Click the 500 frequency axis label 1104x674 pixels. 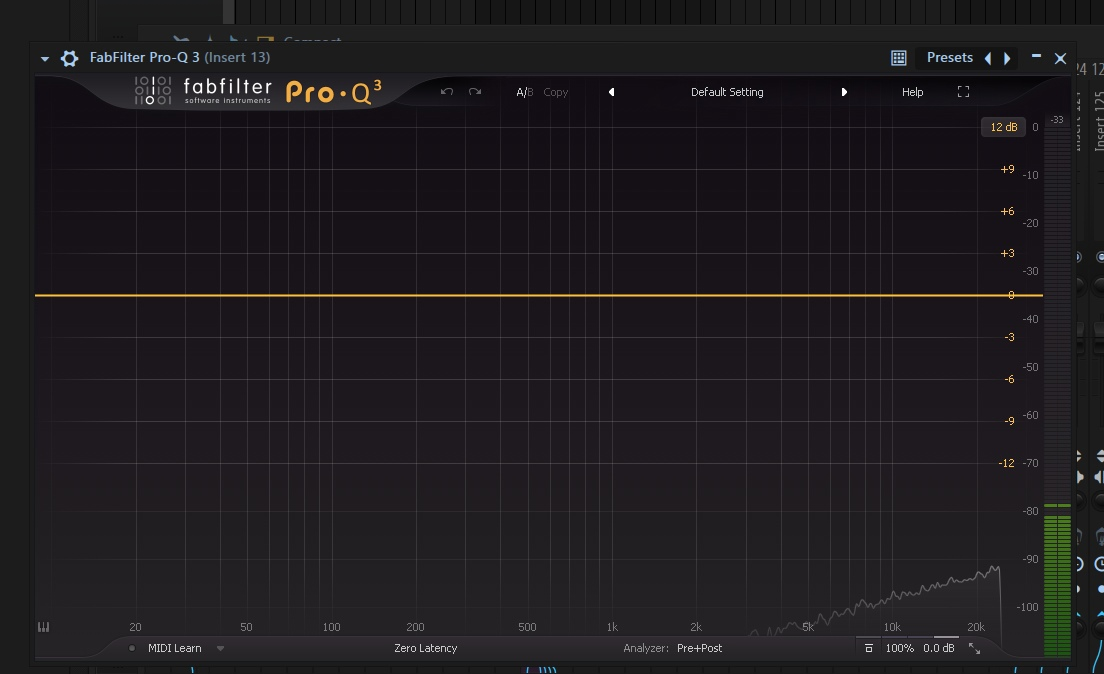(x=527, y=627)
